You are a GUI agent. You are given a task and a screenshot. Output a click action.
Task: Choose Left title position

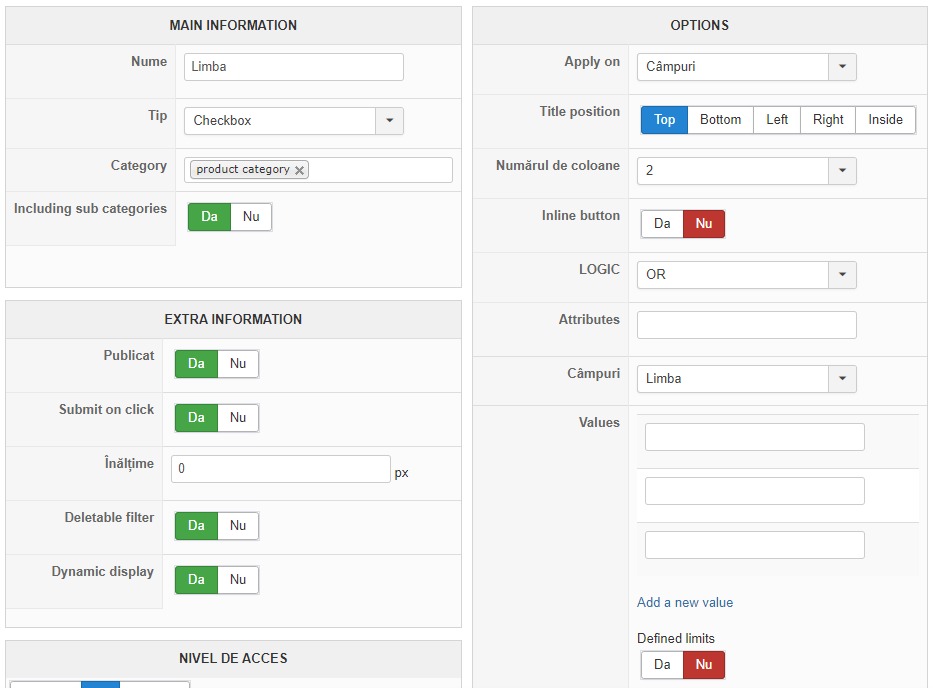[x=777, y=120]
